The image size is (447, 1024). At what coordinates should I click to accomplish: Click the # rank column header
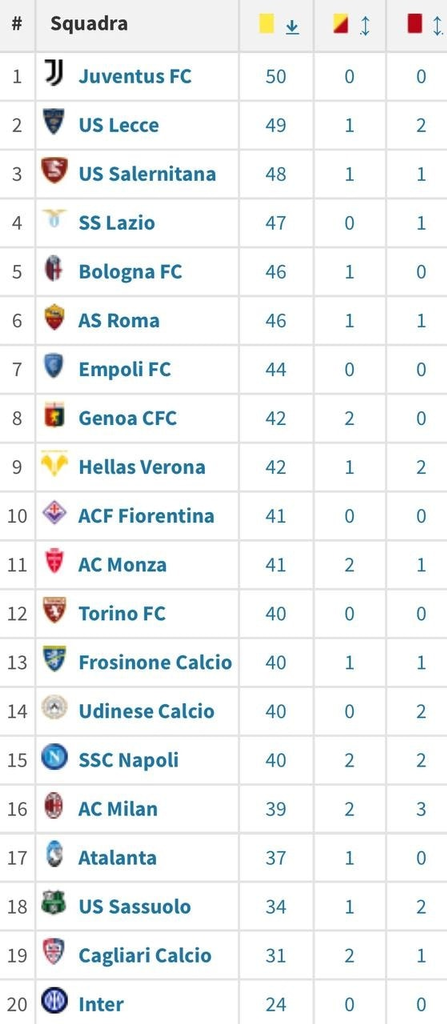coord(17,24)
